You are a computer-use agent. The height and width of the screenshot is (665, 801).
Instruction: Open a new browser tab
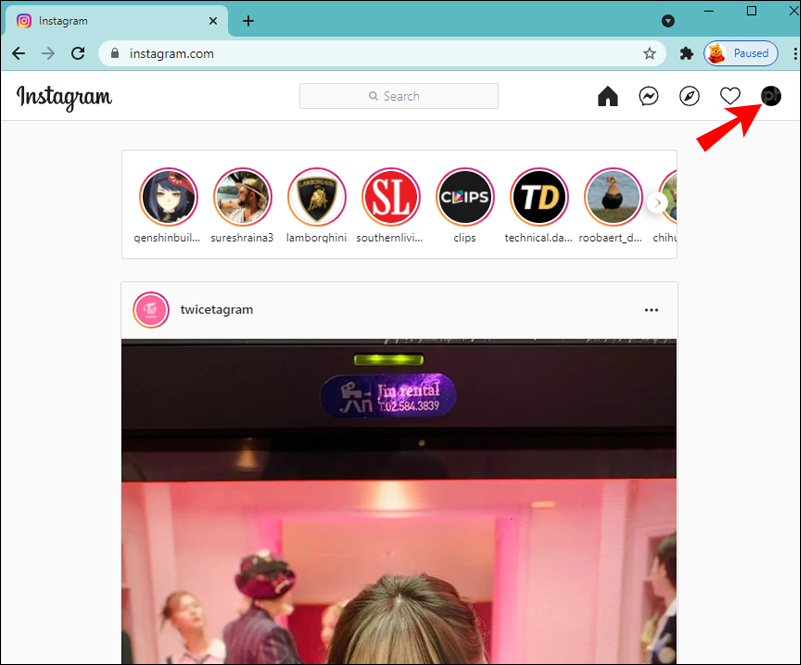pyautogui.click(x=248, y=21)
